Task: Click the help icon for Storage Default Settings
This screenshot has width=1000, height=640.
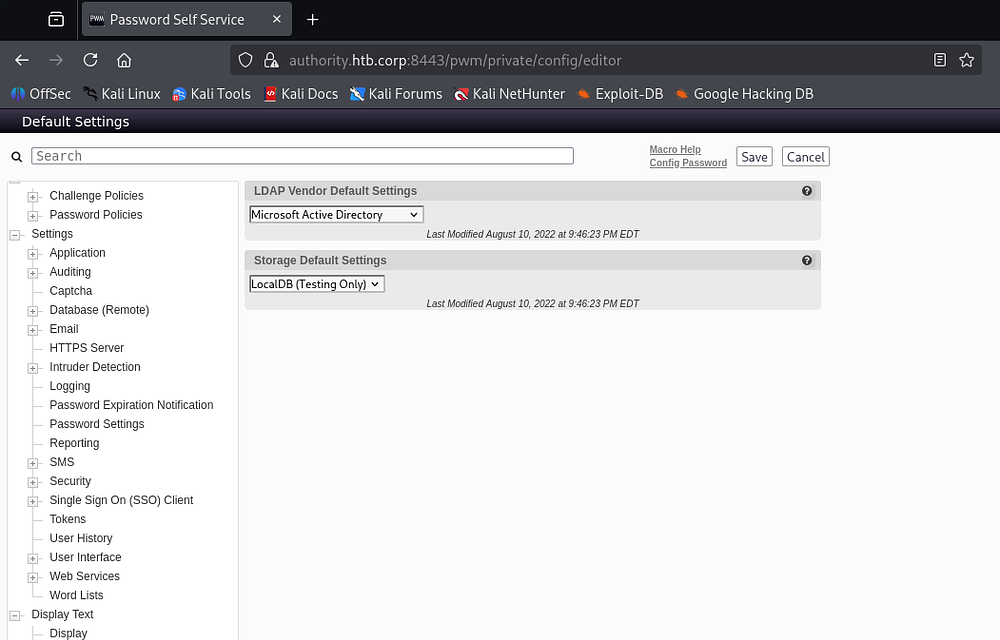Action: pos(807,260)
